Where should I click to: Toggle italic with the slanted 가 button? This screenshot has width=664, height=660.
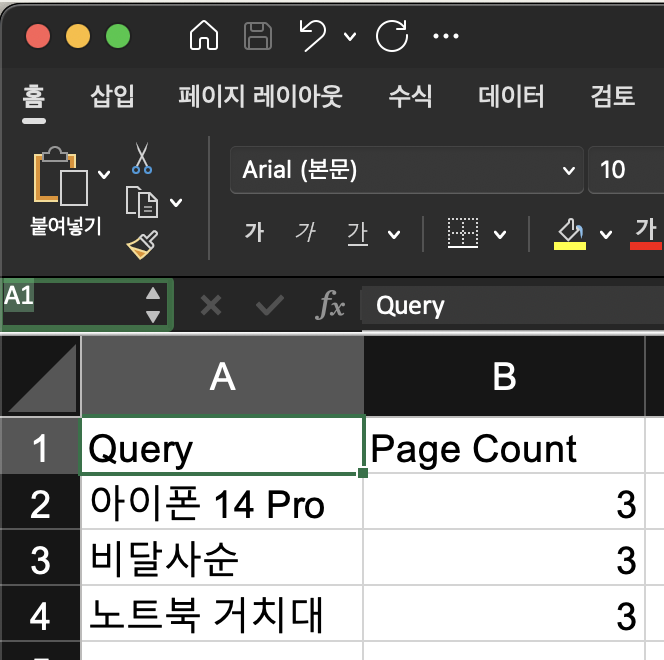point(305,232)
